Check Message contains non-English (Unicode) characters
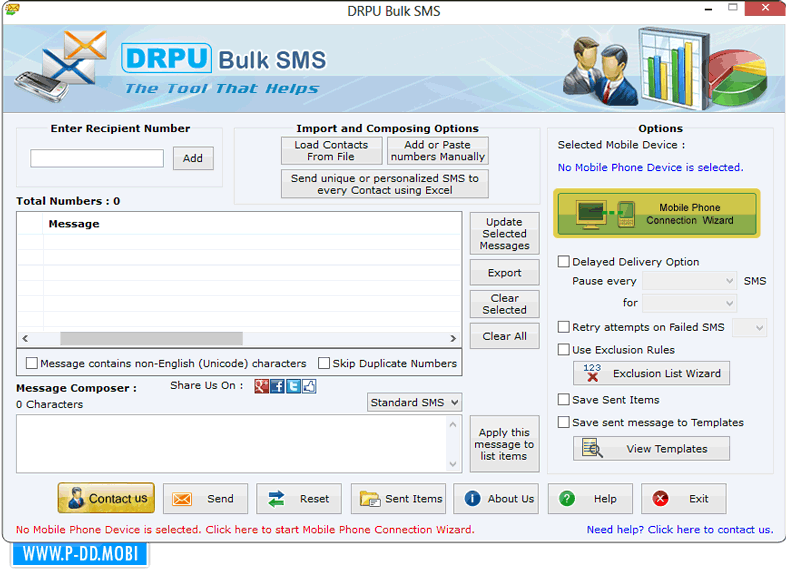This screenshot has width=786, height=570. (32, 363)
